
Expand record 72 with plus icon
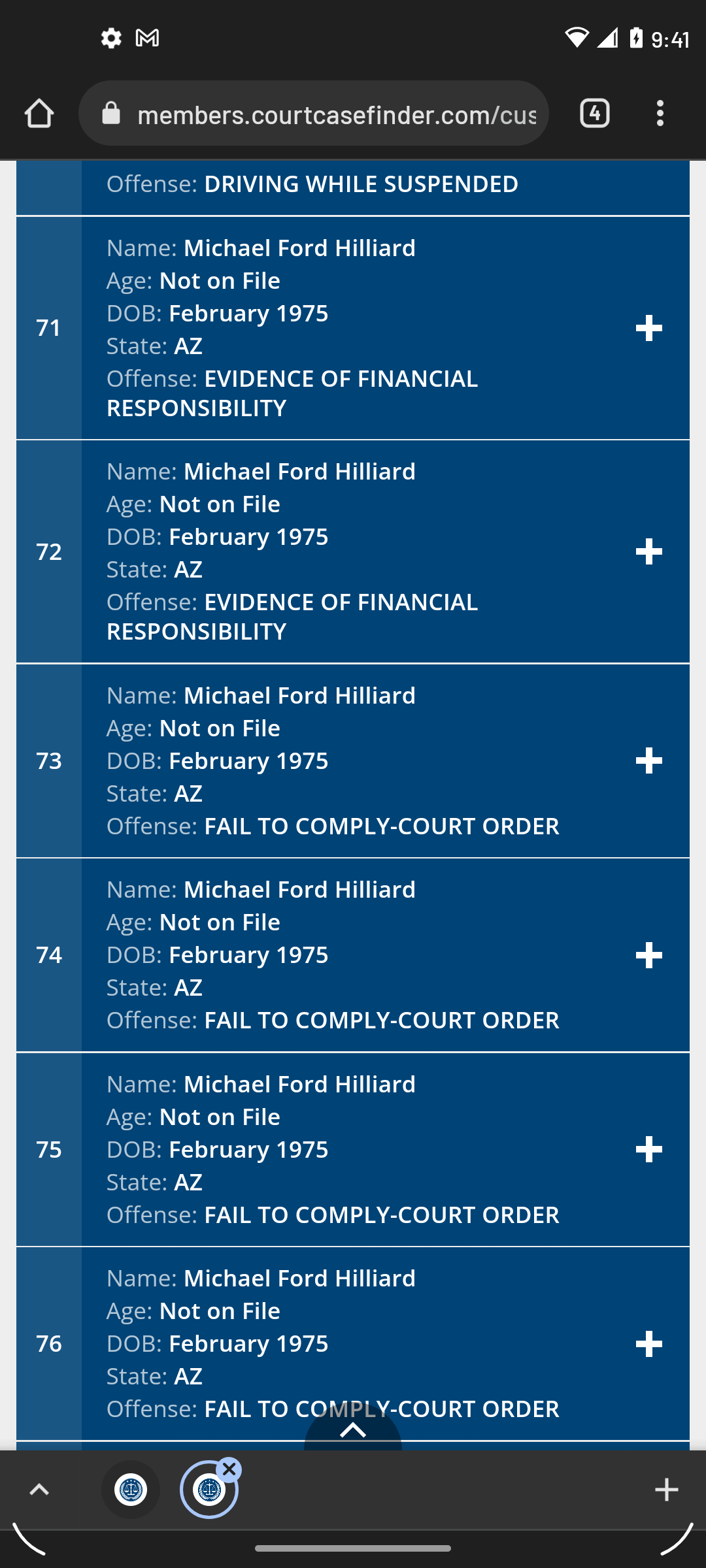[649, 552]
